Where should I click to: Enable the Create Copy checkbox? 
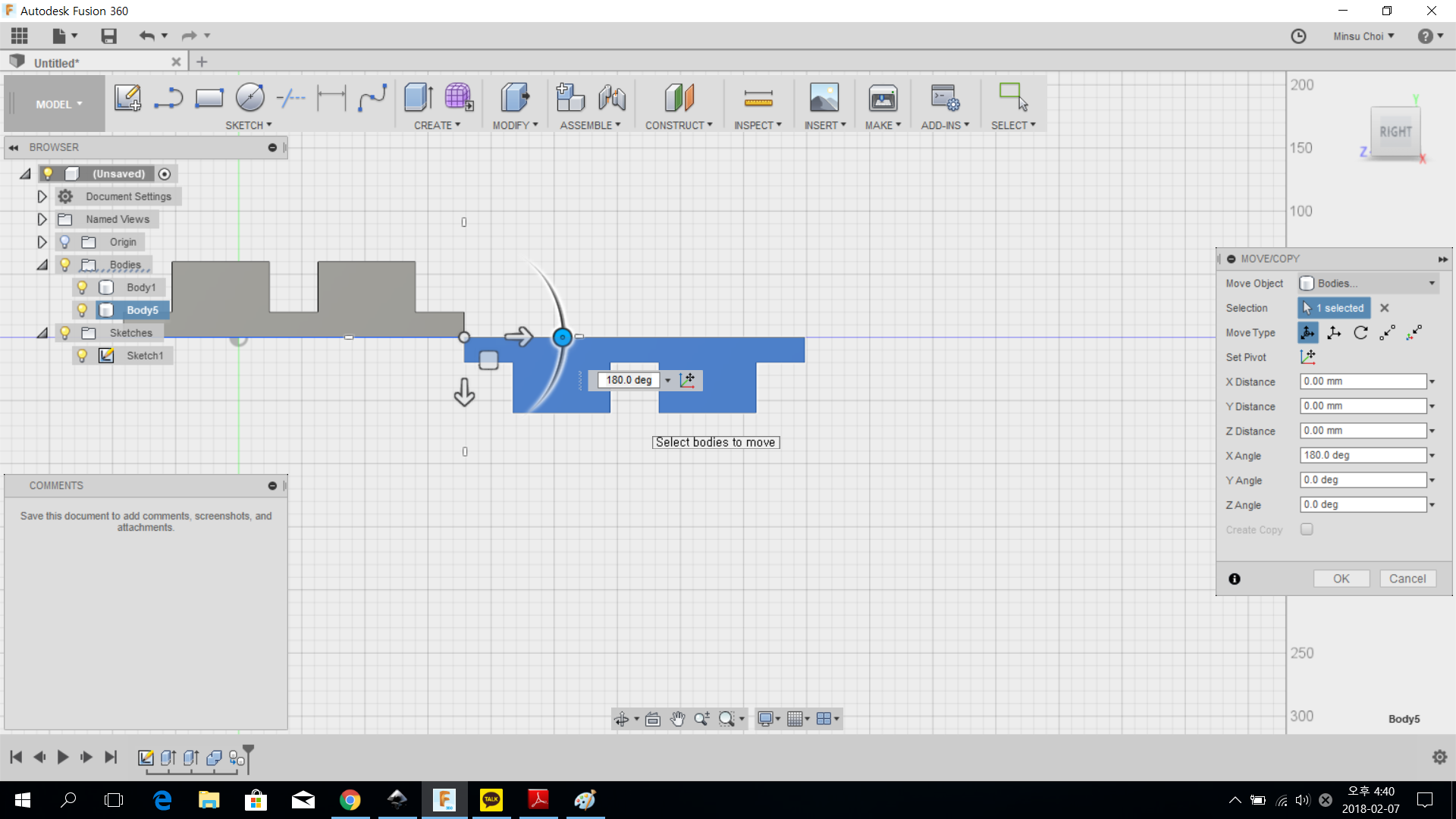point(1307,529)
